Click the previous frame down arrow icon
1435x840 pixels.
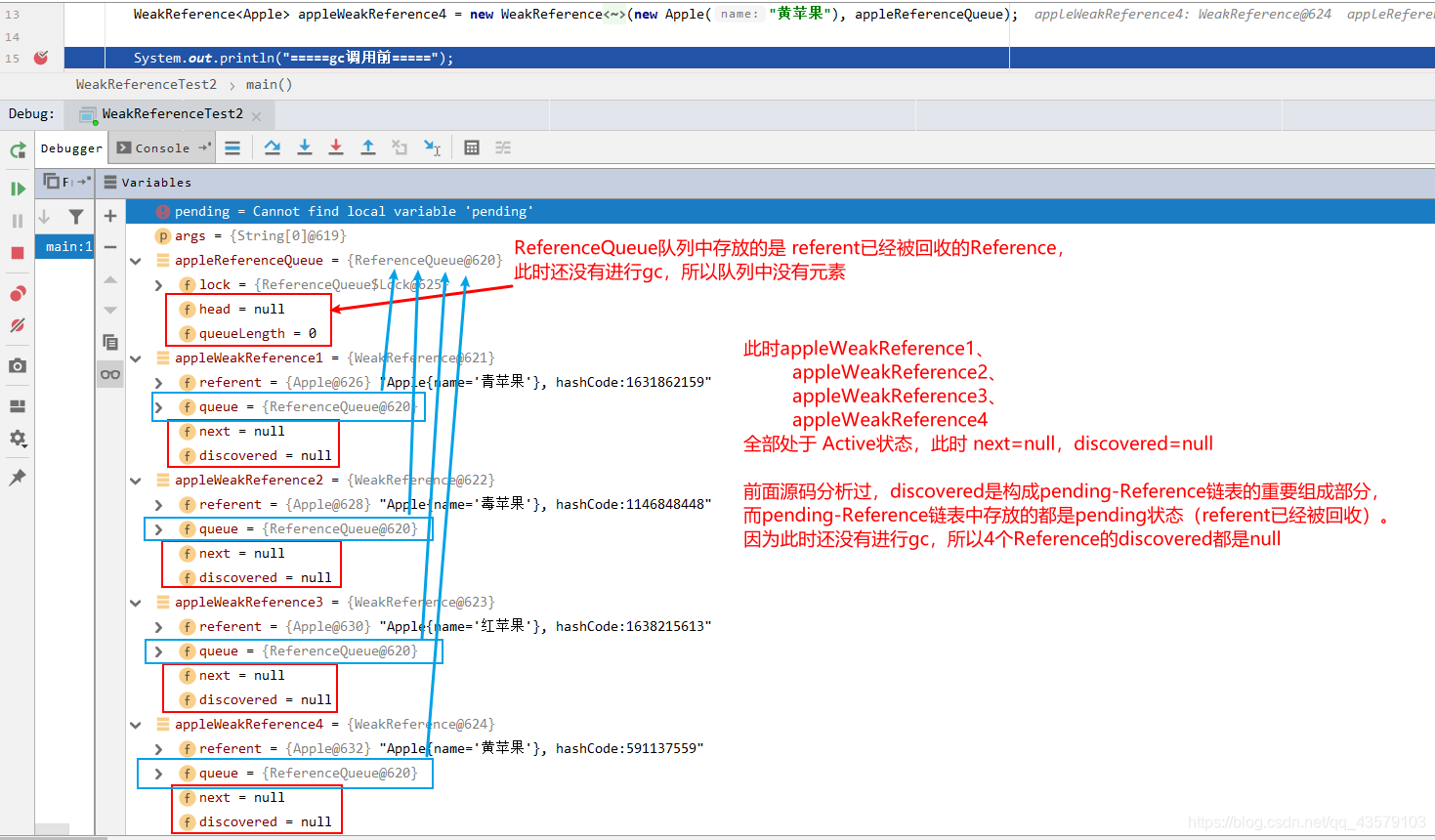pos(44,217)
